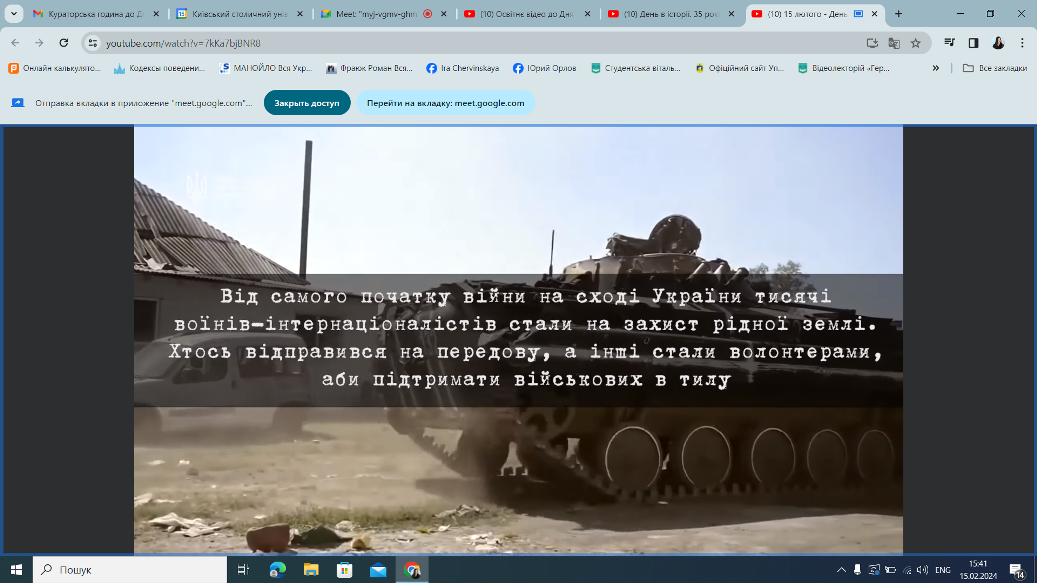Click the Пошук taskbar search box
Viewport: 1037px width, 583px height.
[x=130, y=570]
